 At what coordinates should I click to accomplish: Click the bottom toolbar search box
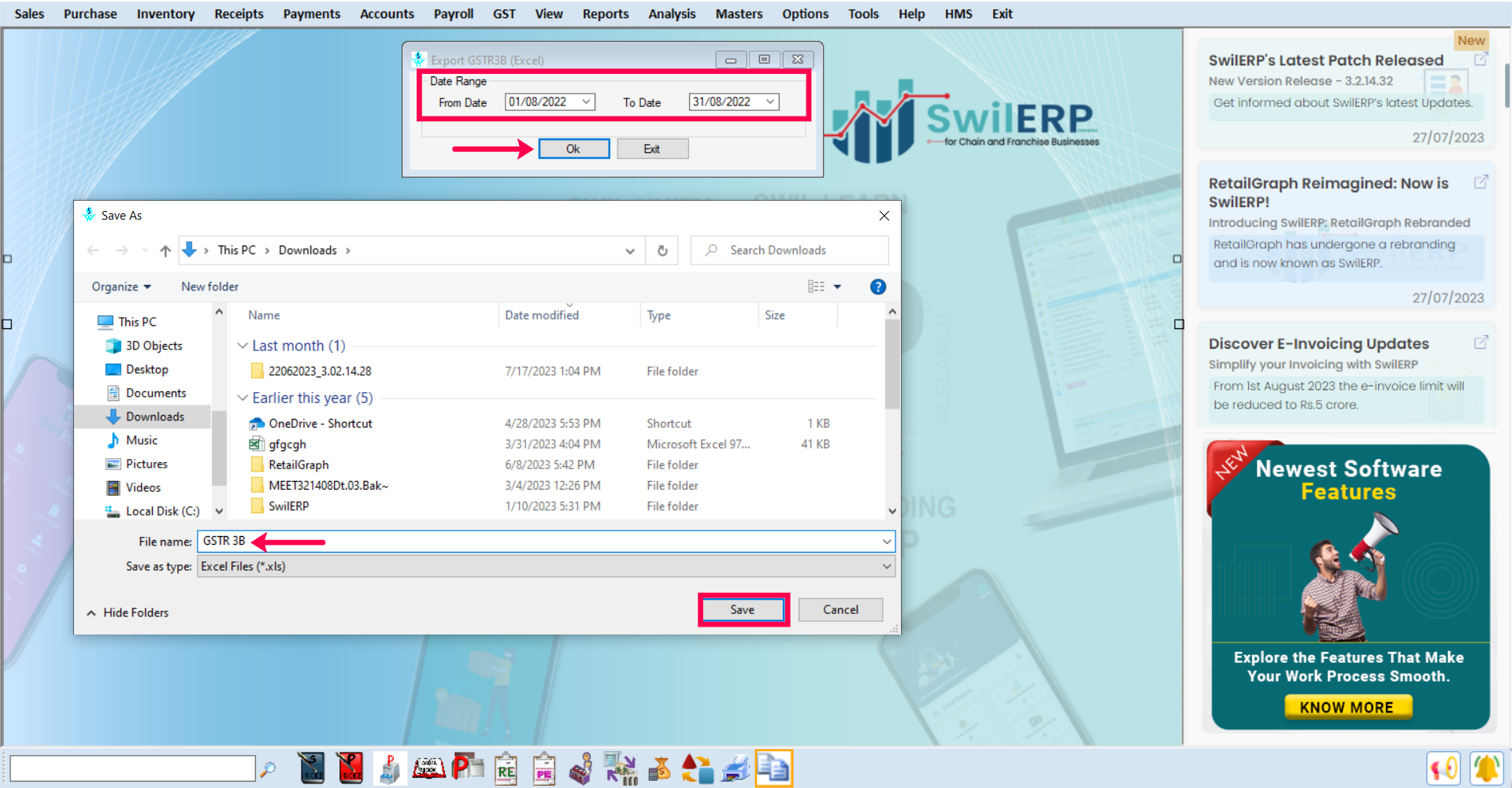point(132,768)
